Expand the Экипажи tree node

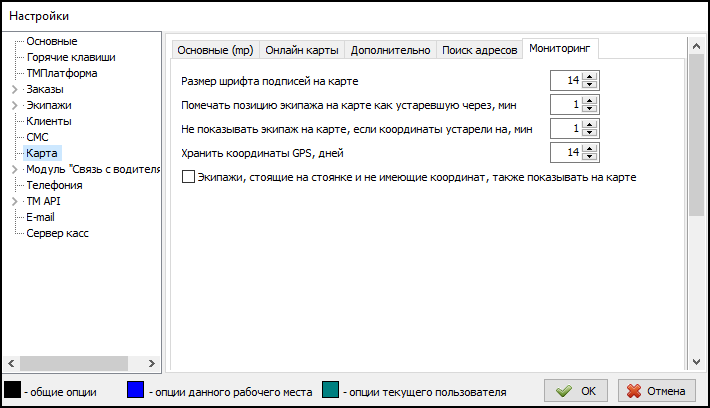14,105
